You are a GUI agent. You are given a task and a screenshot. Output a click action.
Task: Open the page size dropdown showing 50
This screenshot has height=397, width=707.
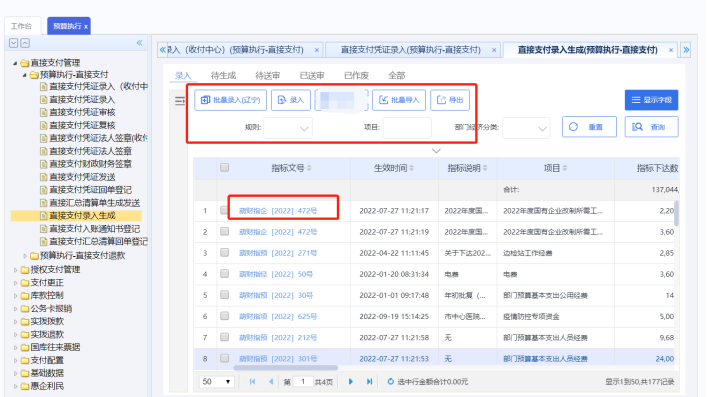[216, 382]
